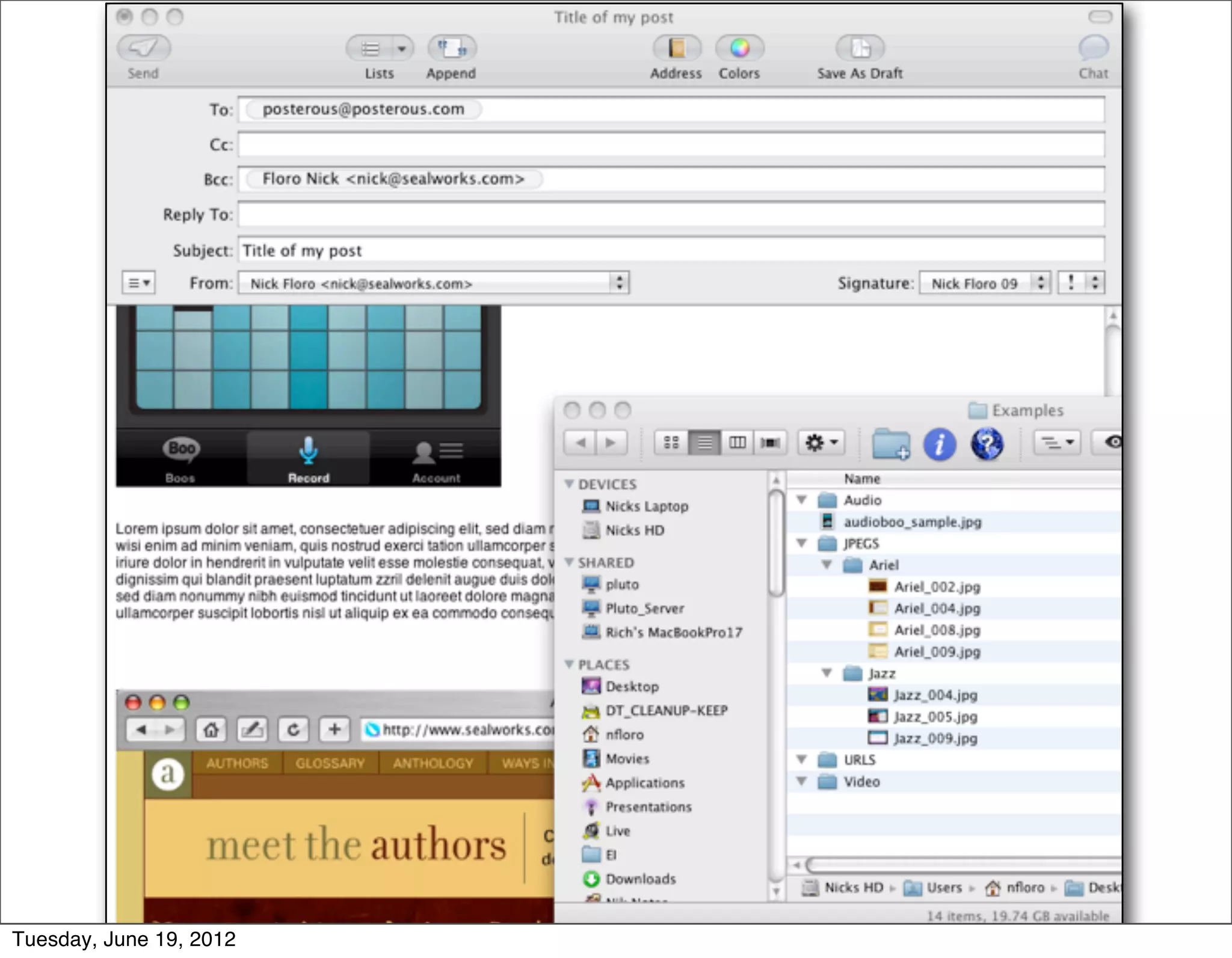Click the Append toolbar icon
The image size is (1232, 958).
[x=452, y=49]
